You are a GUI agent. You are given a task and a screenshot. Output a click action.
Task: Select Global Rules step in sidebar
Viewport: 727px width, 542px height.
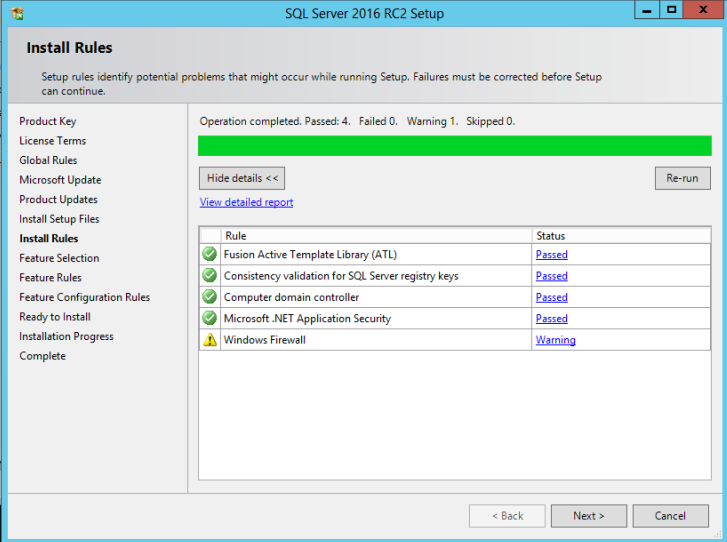48,160
